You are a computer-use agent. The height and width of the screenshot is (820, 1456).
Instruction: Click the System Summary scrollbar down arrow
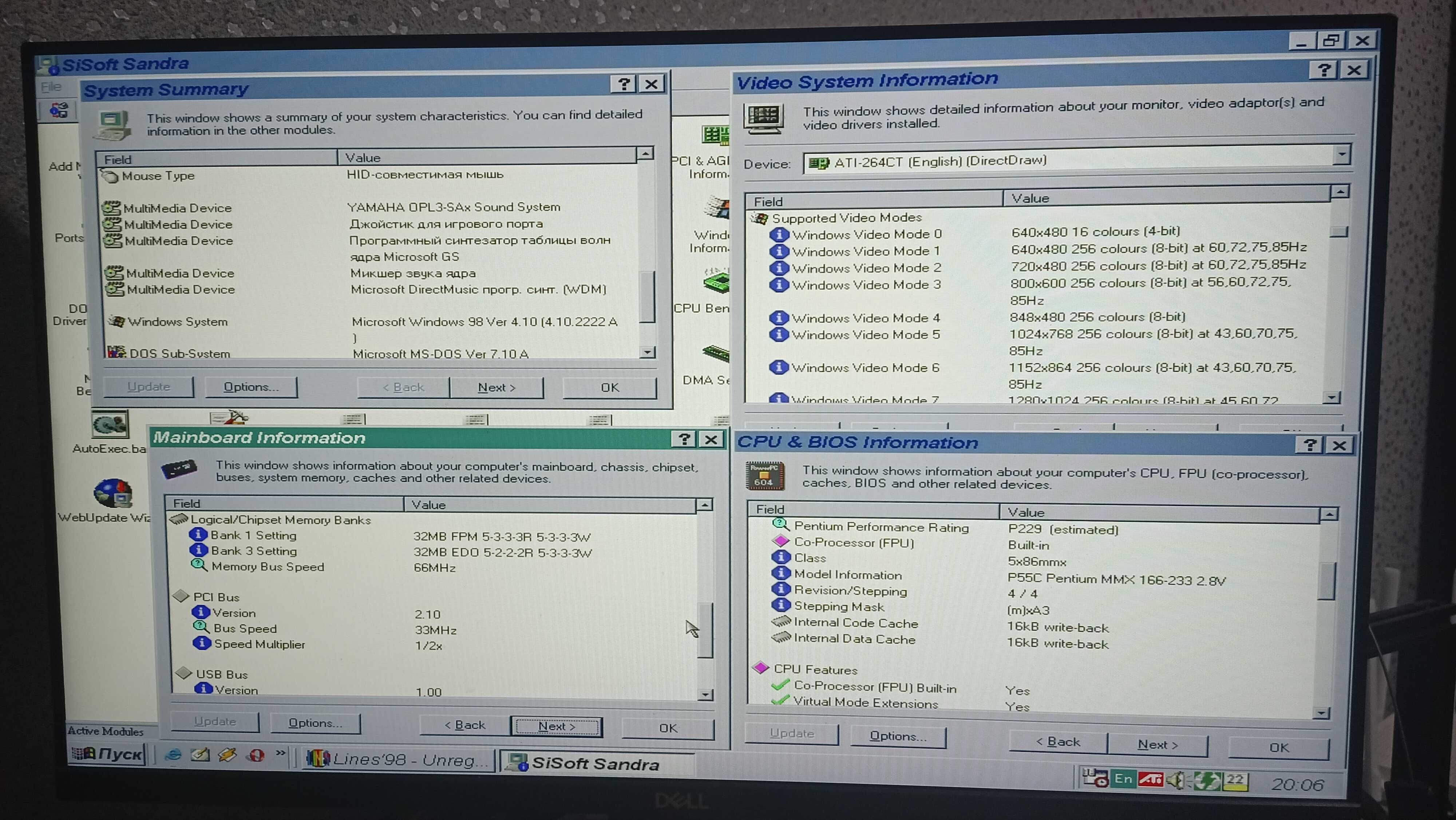point(647,352)
